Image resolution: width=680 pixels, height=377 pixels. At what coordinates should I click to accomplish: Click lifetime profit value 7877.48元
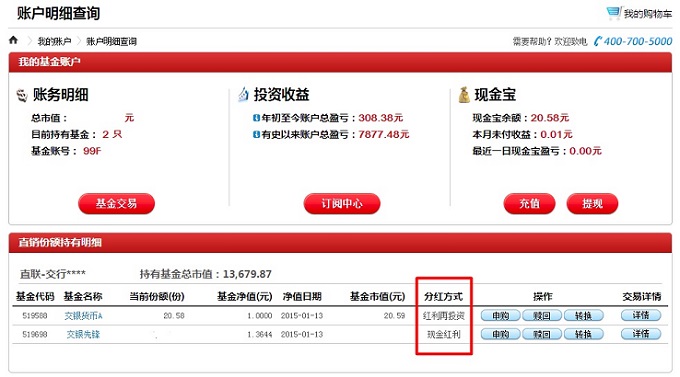pos(383,134)
